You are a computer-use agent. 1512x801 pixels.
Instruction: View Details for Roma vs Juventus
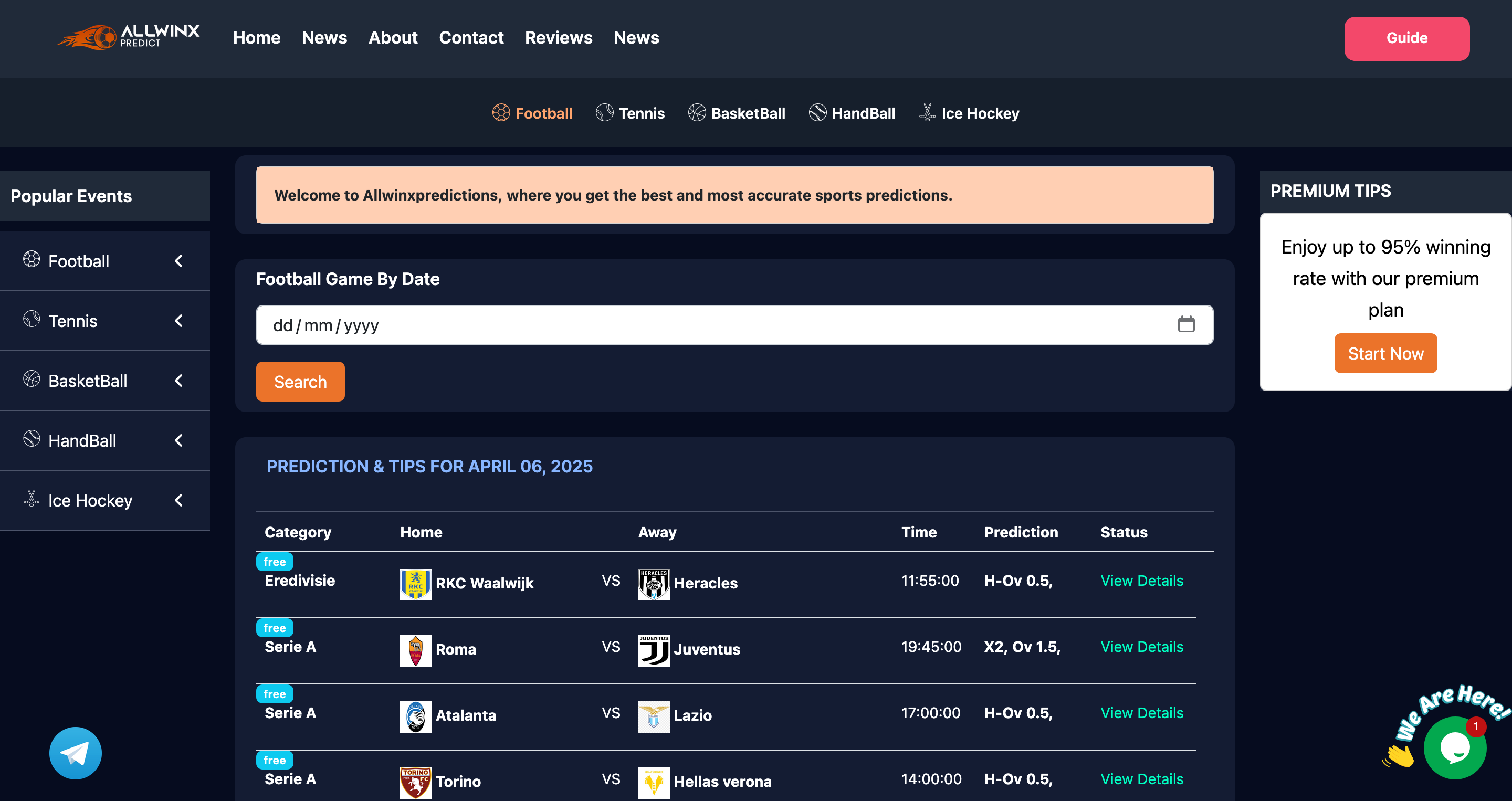point(1142,647)
